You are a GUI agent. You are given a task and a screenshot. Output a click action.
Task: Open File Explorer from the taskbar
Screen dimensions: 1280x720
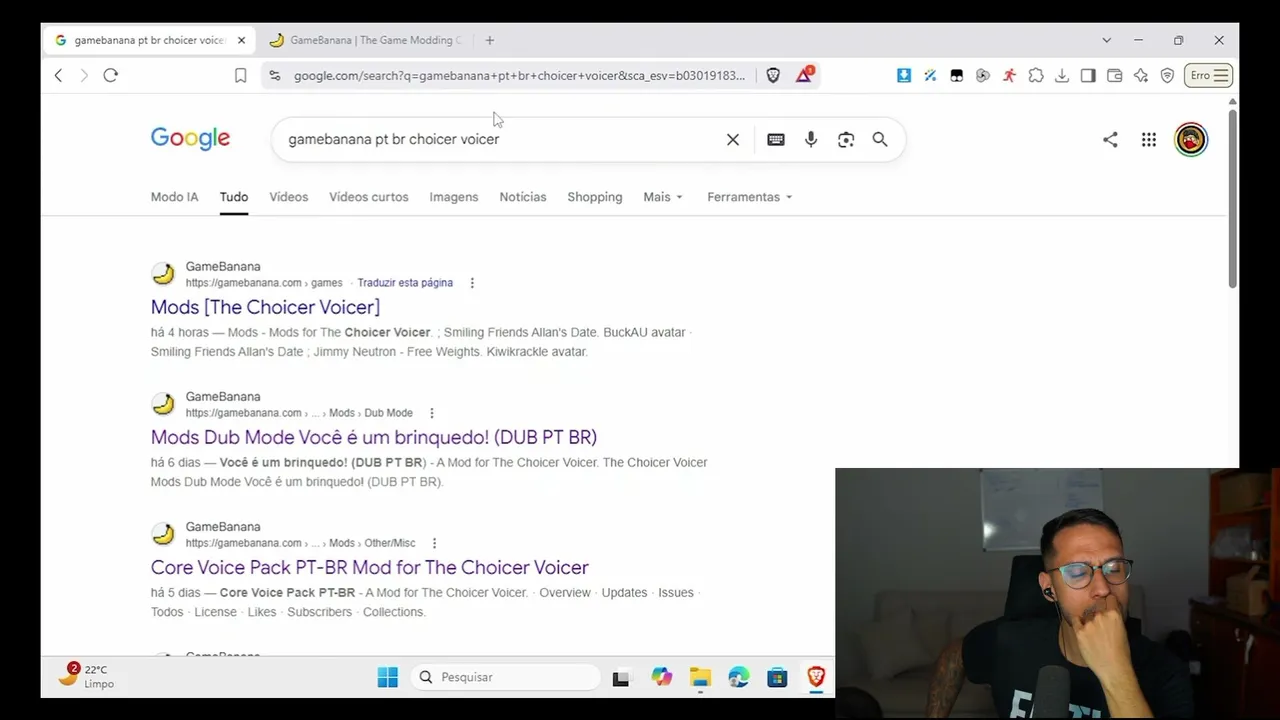tap(700, 677)
